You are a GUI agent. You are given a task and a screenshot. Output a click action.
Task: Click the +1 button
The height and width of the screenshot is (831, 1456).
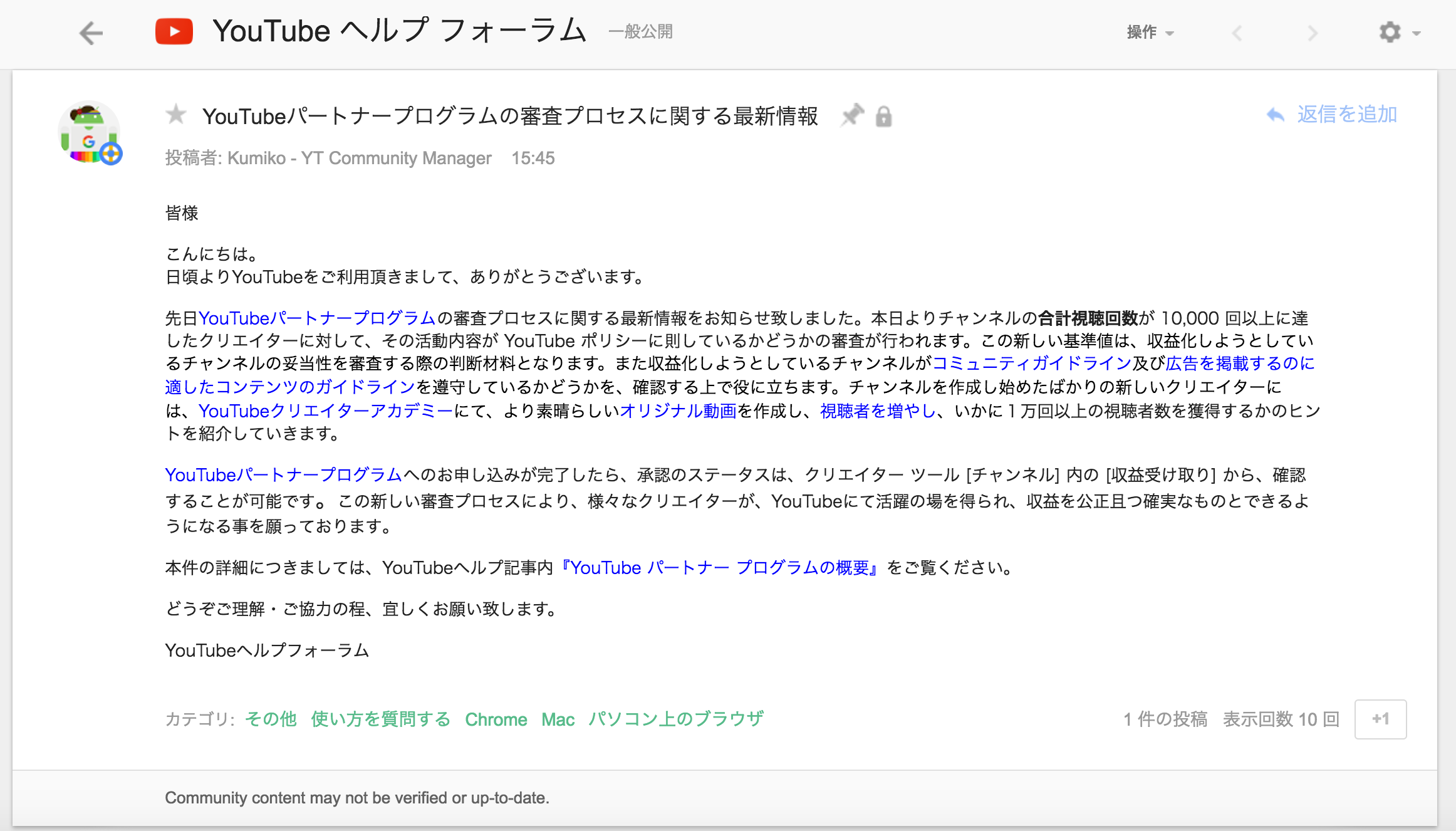1380,719
